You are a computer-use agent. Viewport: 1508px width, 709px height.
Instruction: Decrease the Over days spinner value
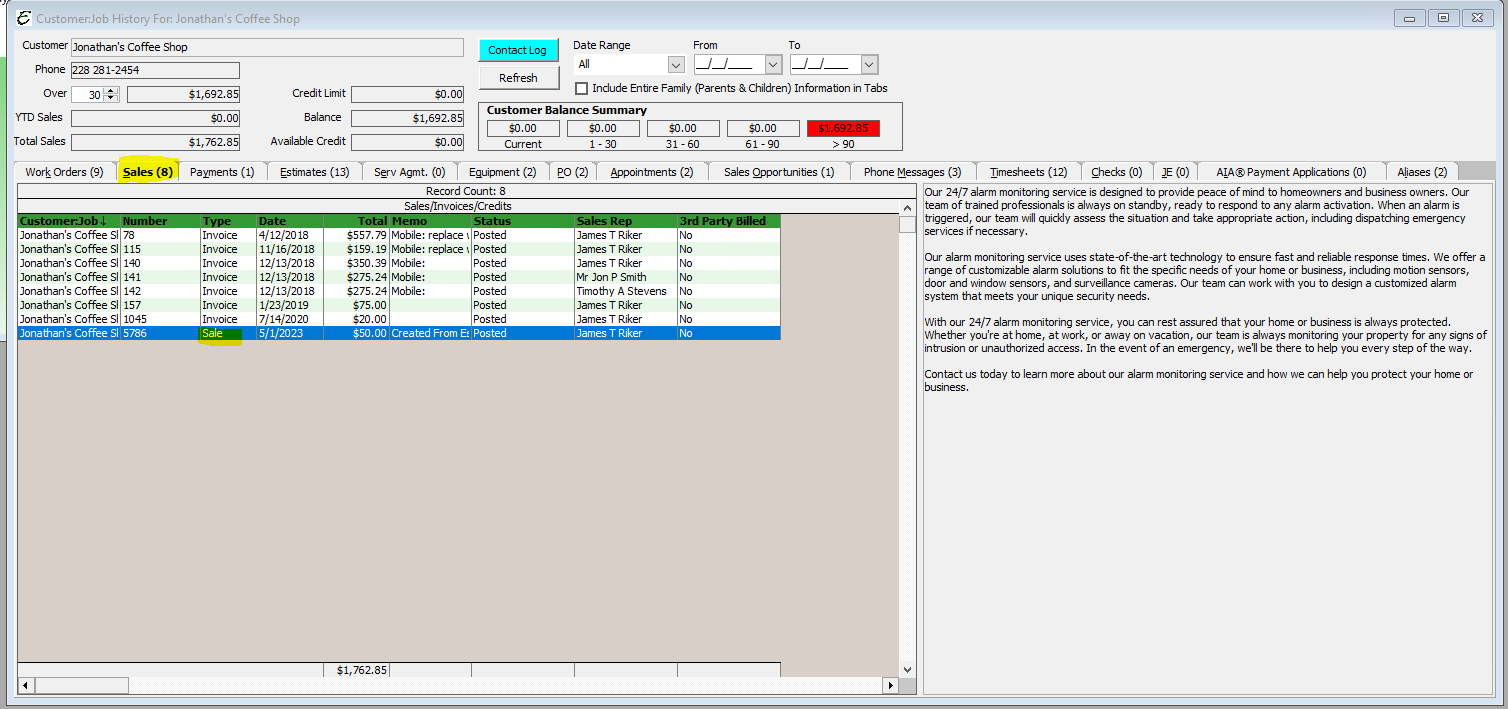pos(111,98)
